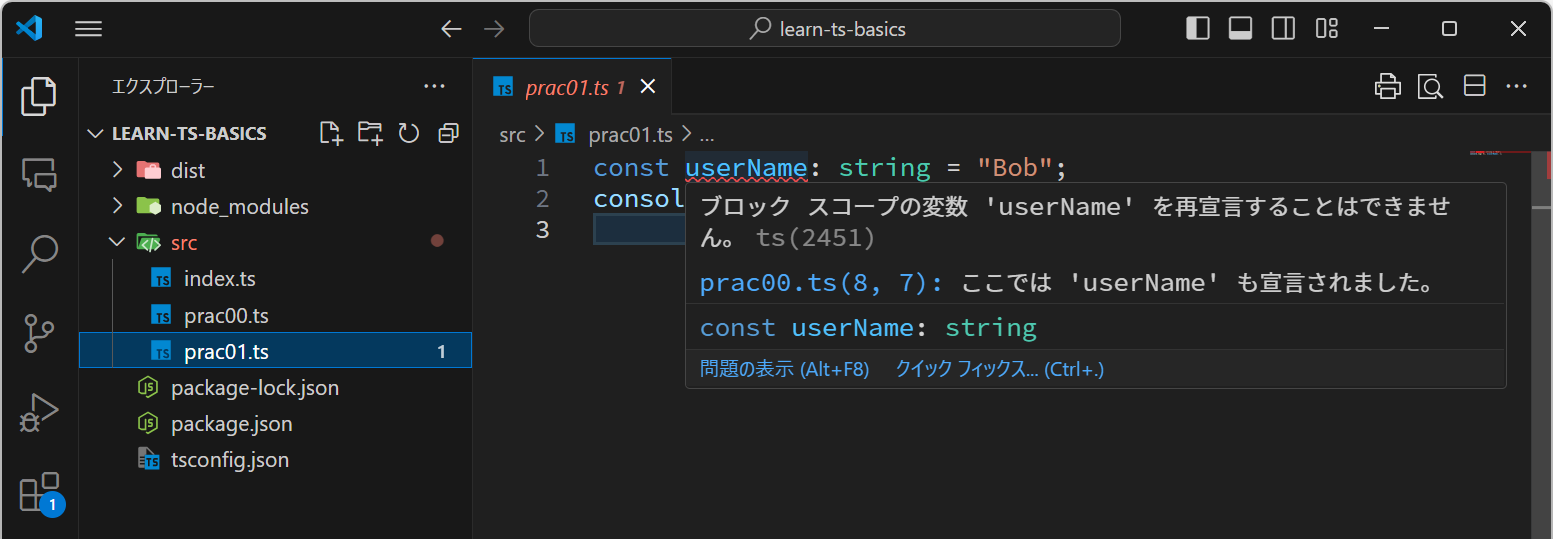
Task: Expand the node_modules folder
Action: pos(239,207)
